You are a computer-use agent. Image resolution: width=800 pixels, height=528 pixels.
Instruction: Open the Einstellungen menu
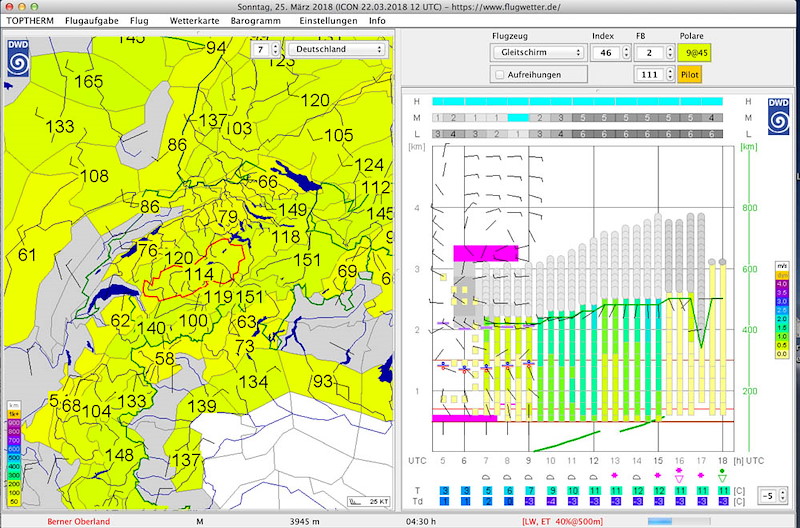[x=328, y=21]
